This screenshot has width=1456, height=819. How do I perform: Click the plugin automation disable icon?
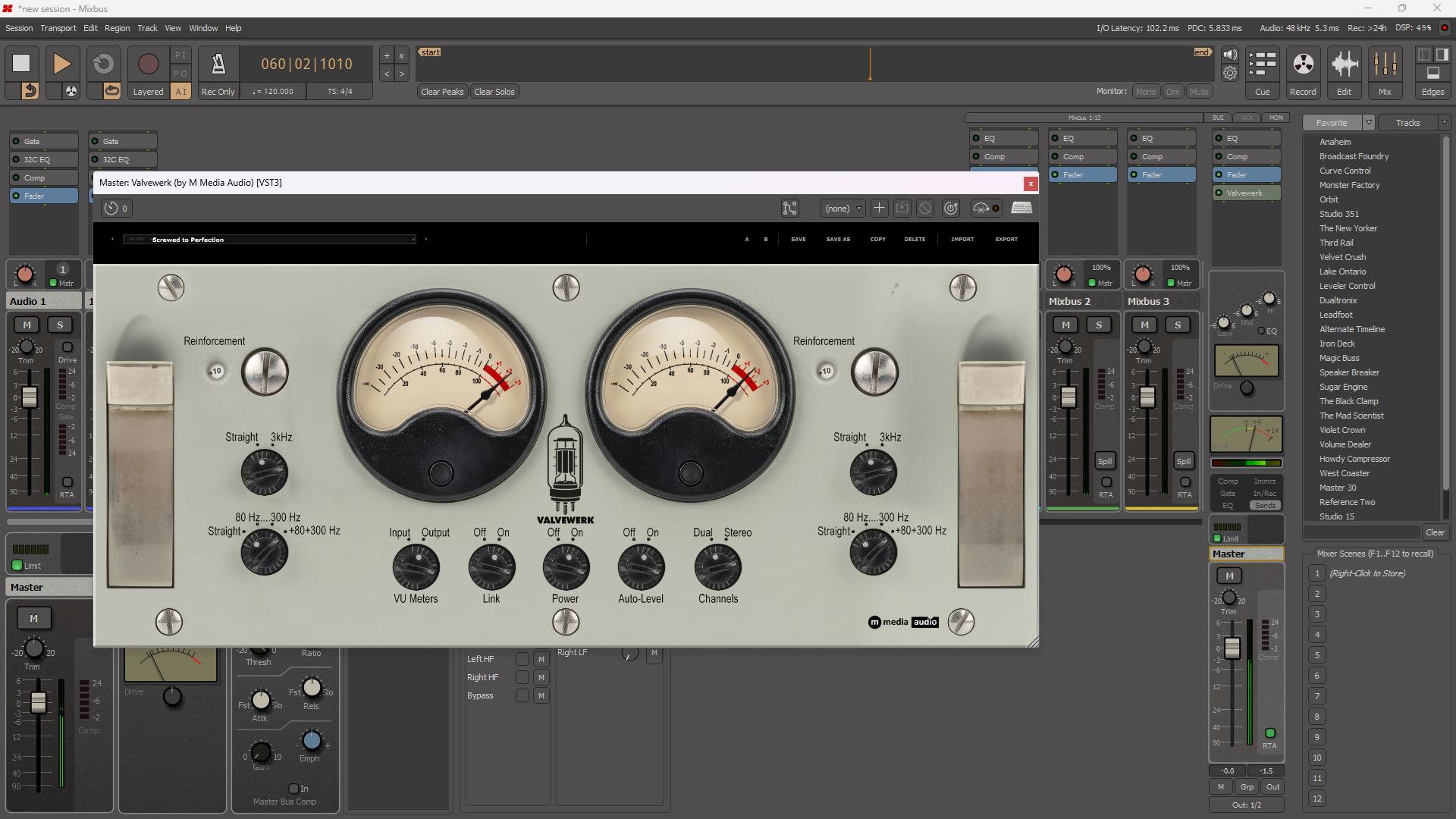pos(986,208)
